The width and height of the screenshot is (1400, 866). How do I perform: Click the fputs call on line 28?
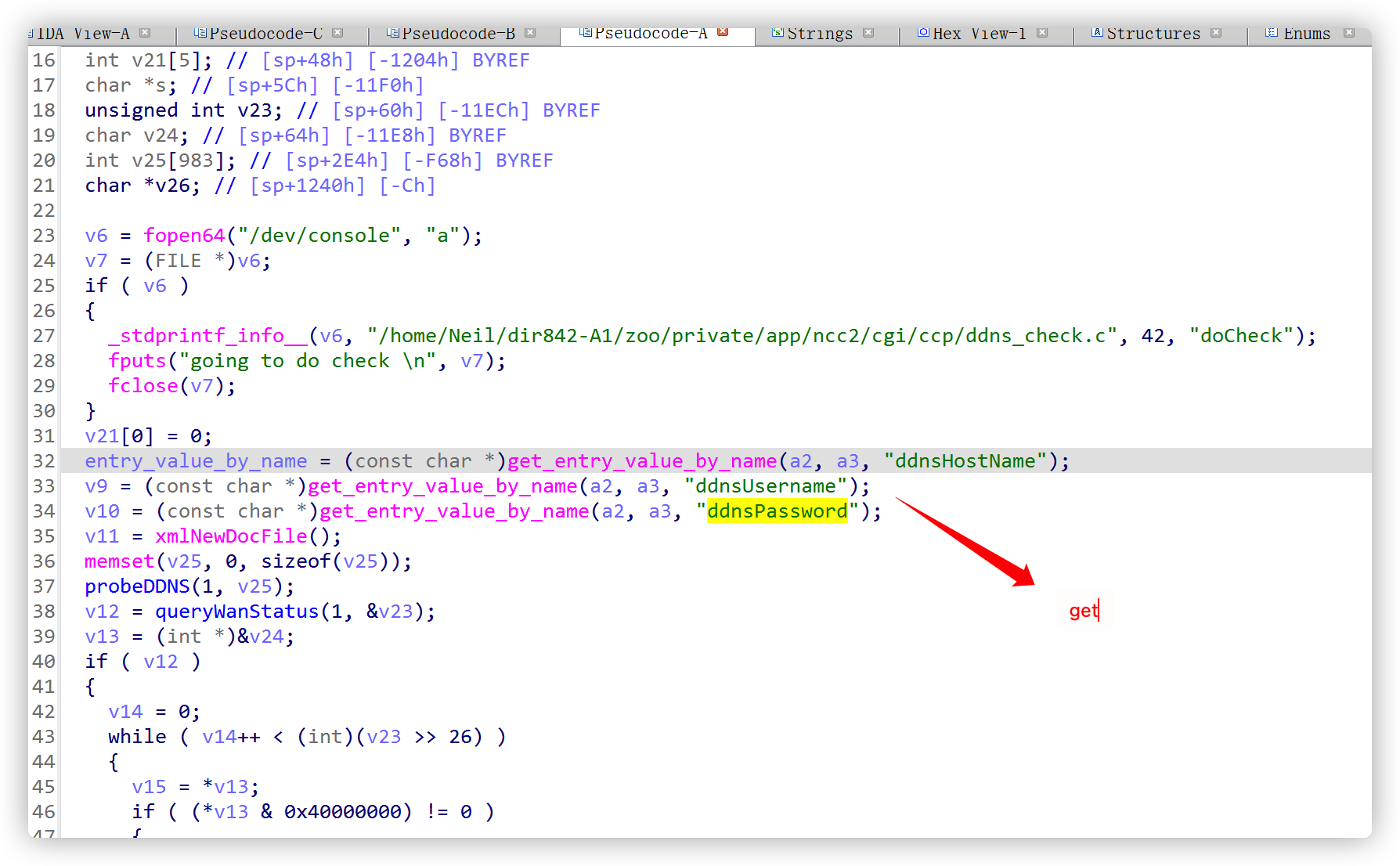click(137, 361)
